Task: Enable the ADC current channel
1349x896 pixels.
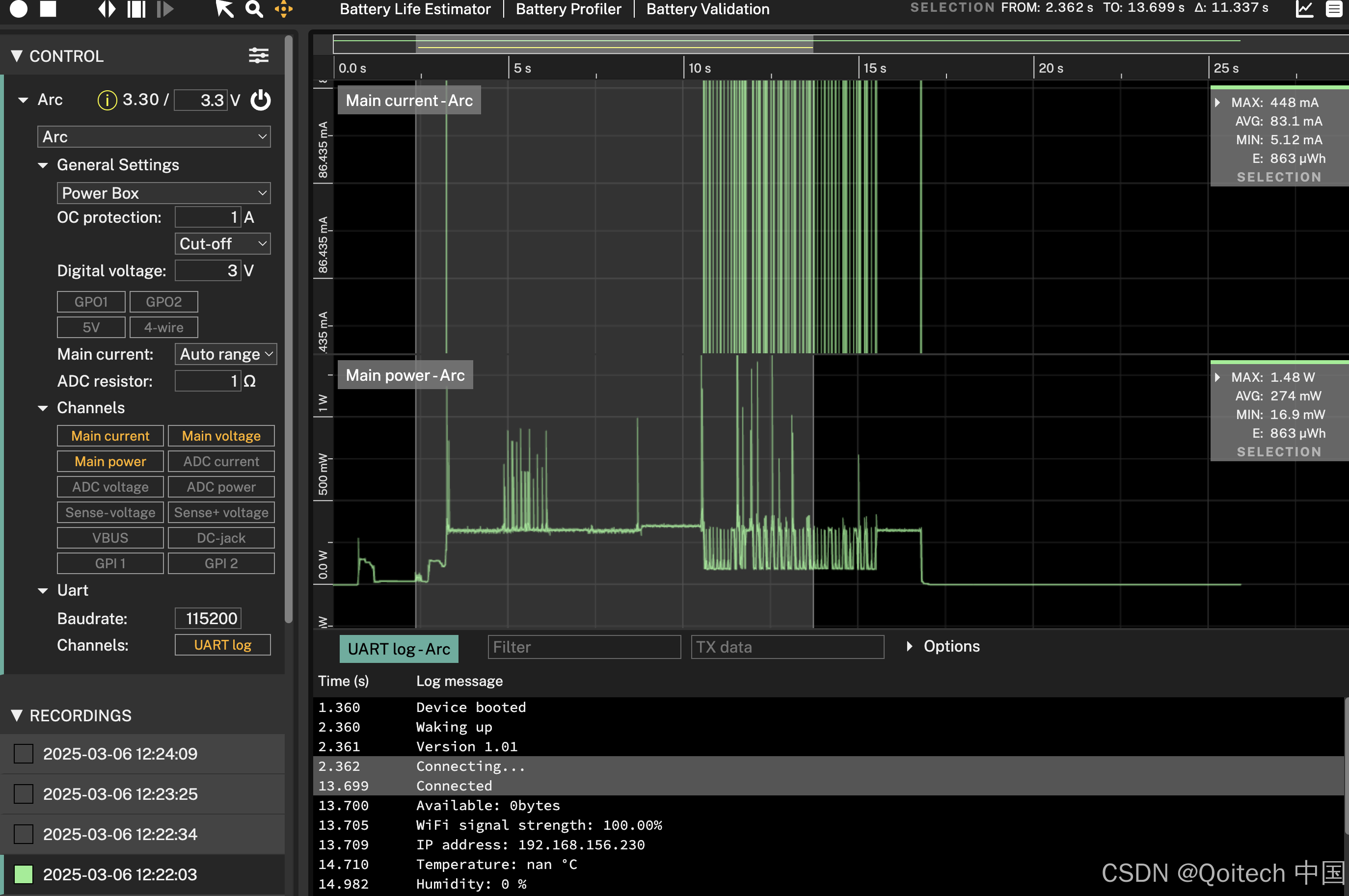Action: (x=221, y=461)
